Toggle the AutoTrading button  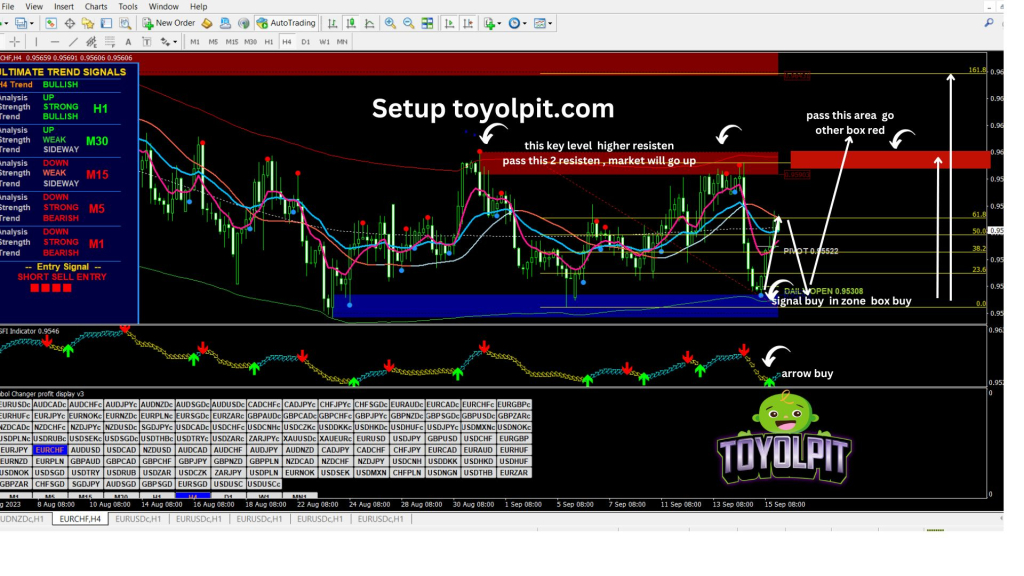286,23
